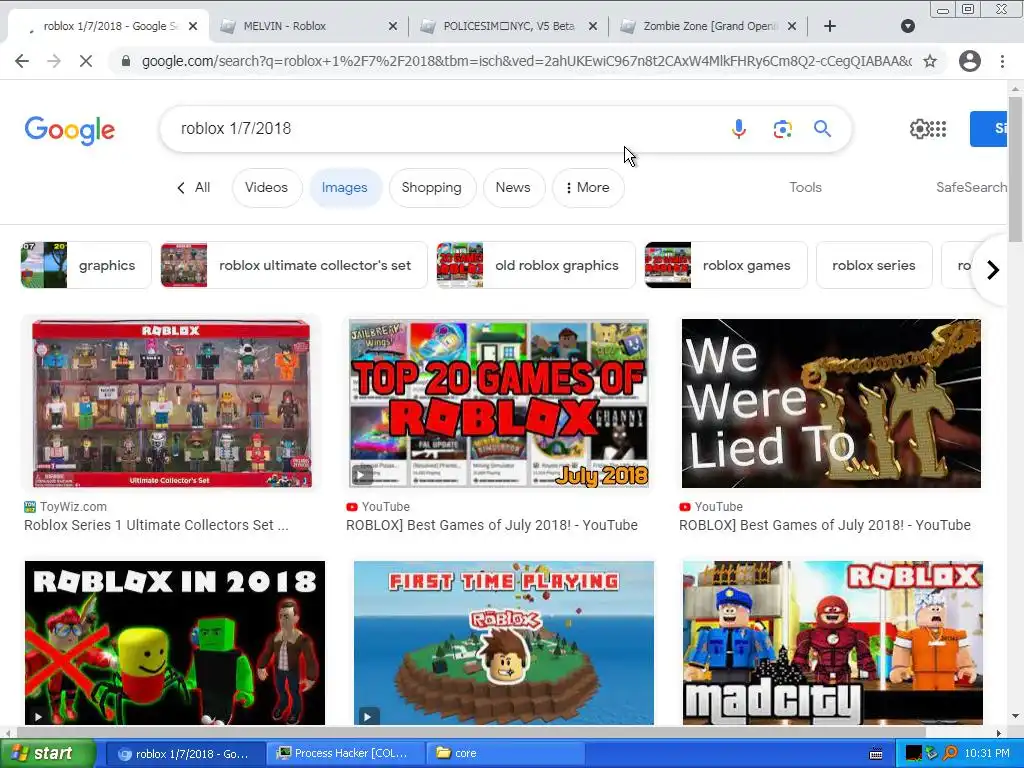Open the Windows start button

click(x=47, y=754)
